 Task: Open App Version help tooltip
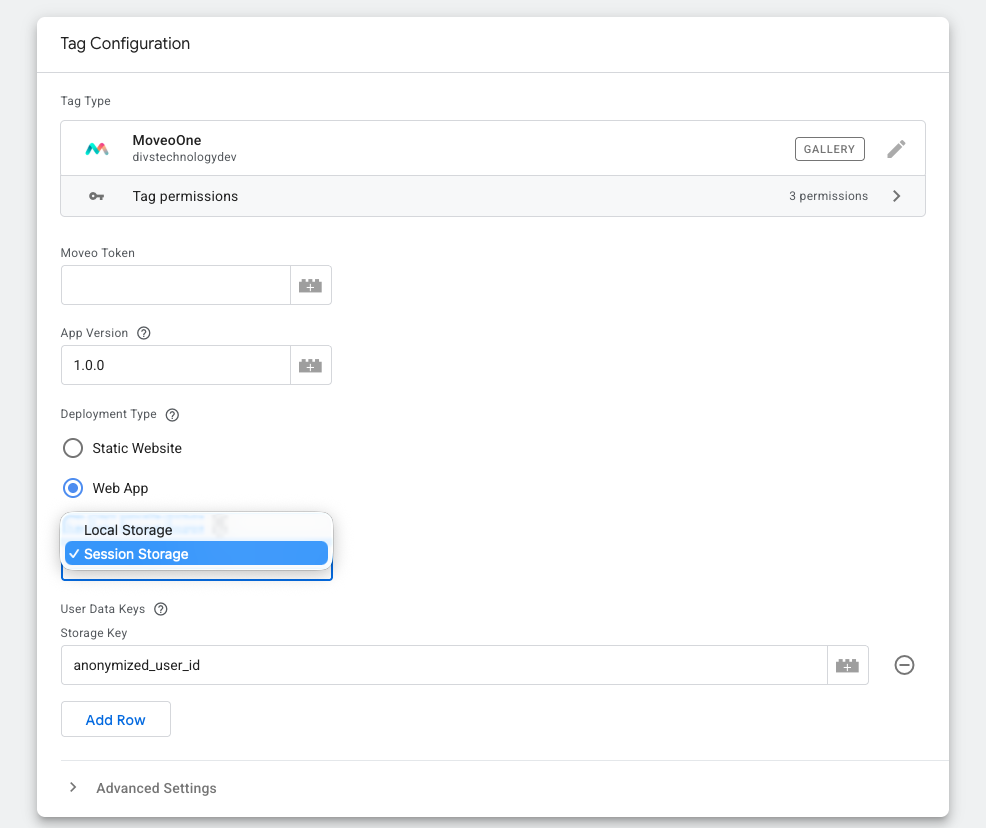(x=144, y=333)
